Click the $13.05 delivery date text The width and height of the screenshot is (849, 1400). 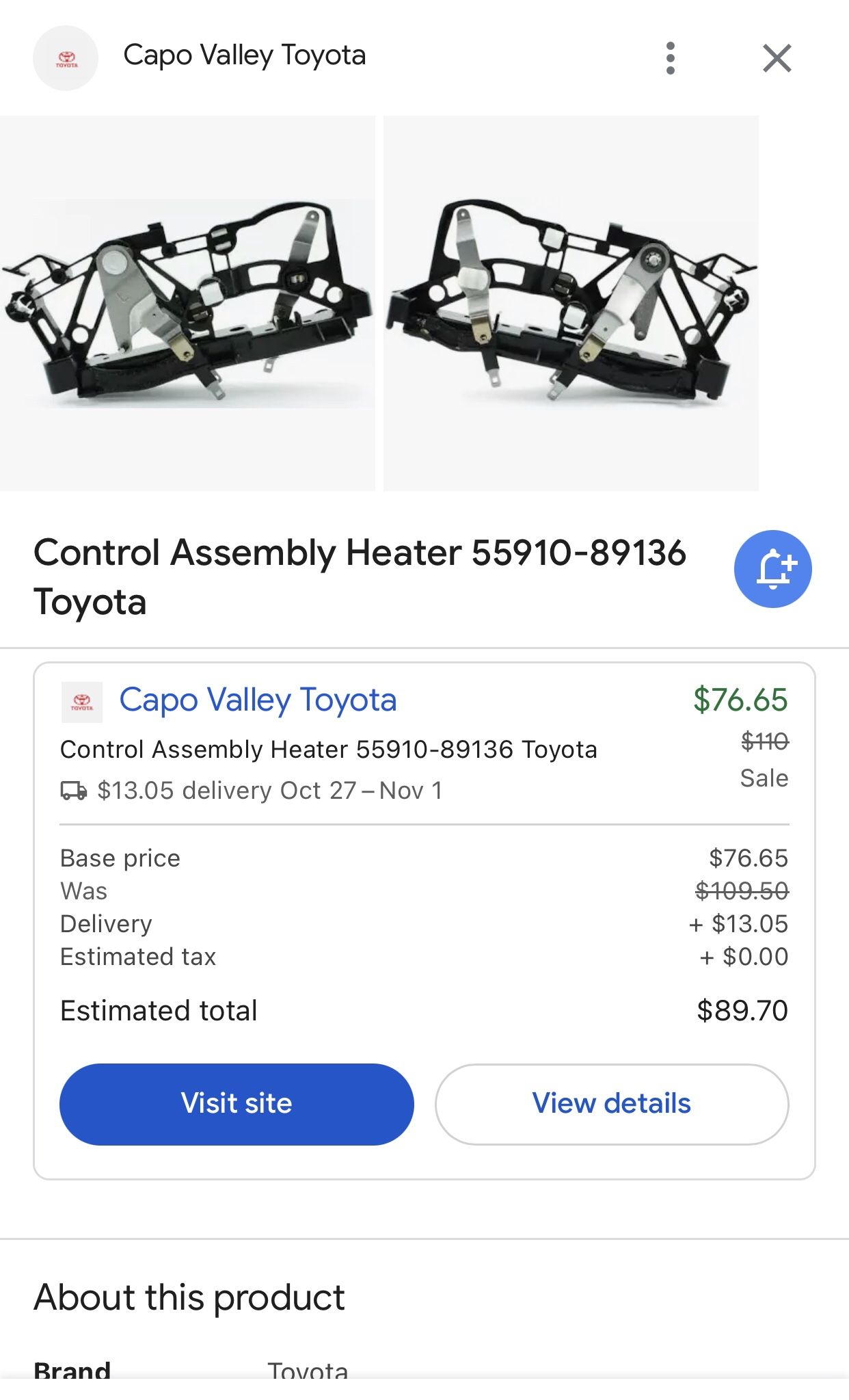[x=270, y=791]
